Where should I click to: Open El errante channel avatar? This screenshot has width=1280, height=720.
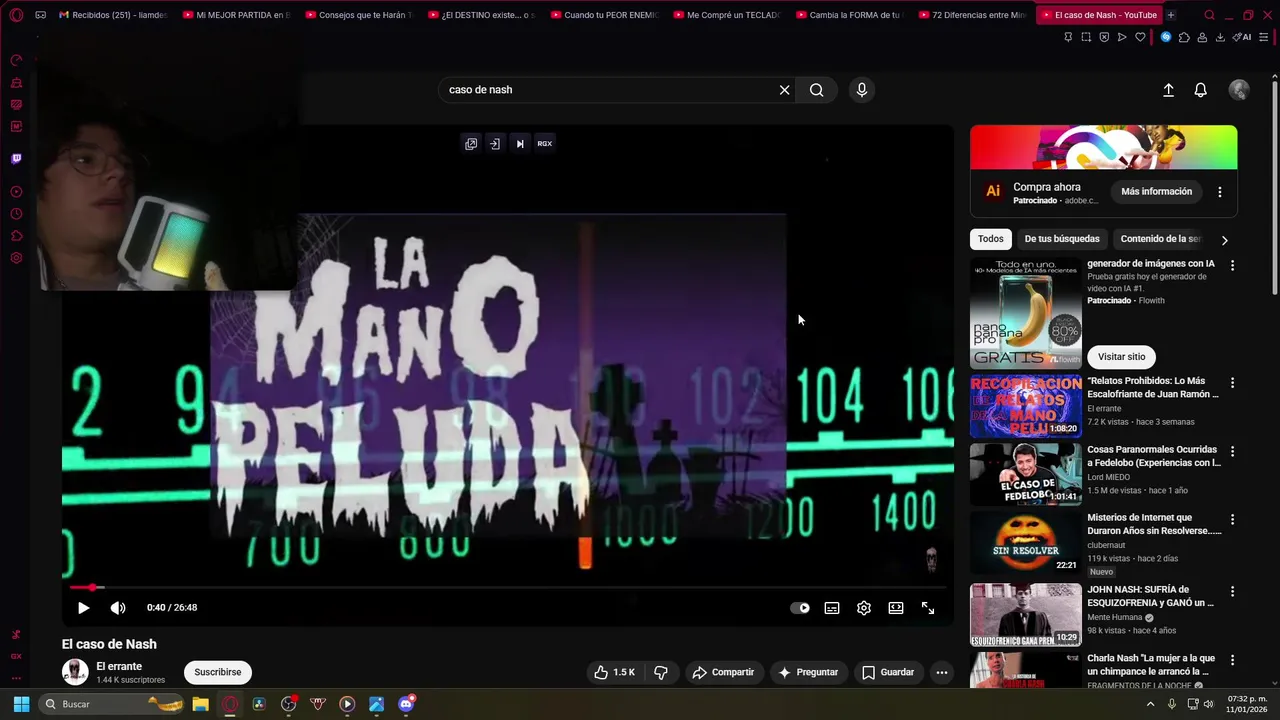pyautogui.click(x=75, y=673)
